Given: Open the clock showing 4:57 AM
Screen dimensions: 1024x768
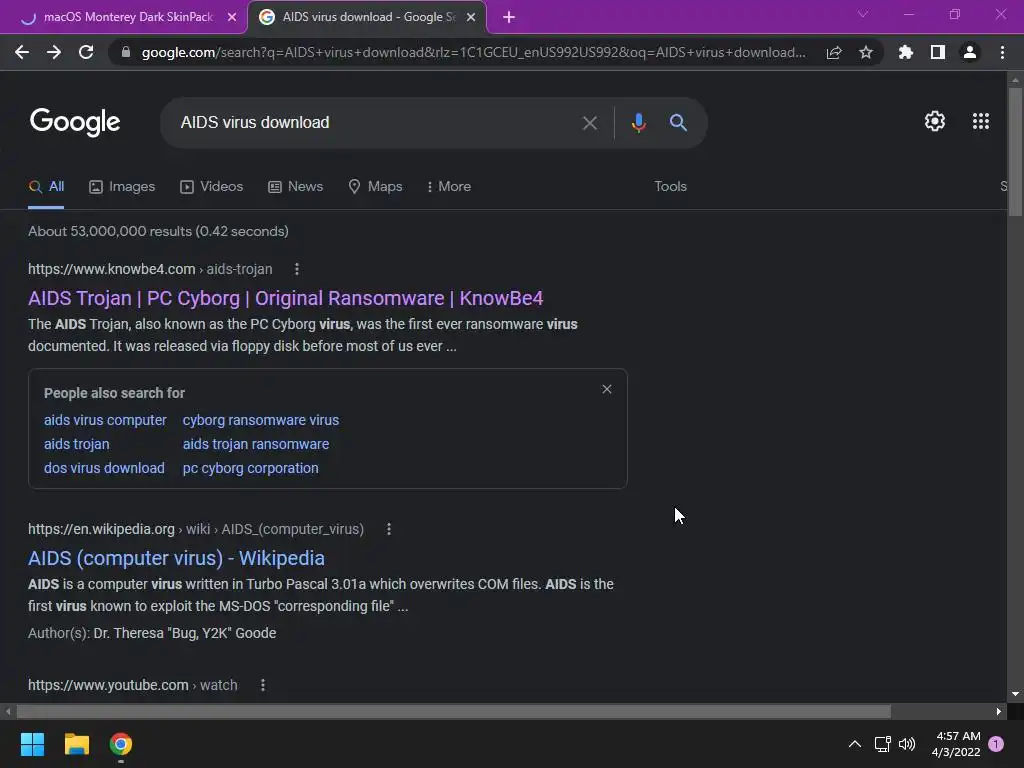Looking at the screenshot, I should pyautogui.click(x=956, y=744).
